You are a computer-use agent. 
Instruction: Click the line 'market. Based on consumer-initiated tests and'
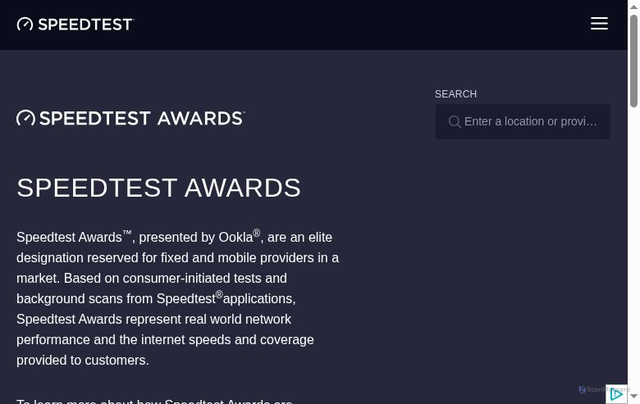(151, 278)
